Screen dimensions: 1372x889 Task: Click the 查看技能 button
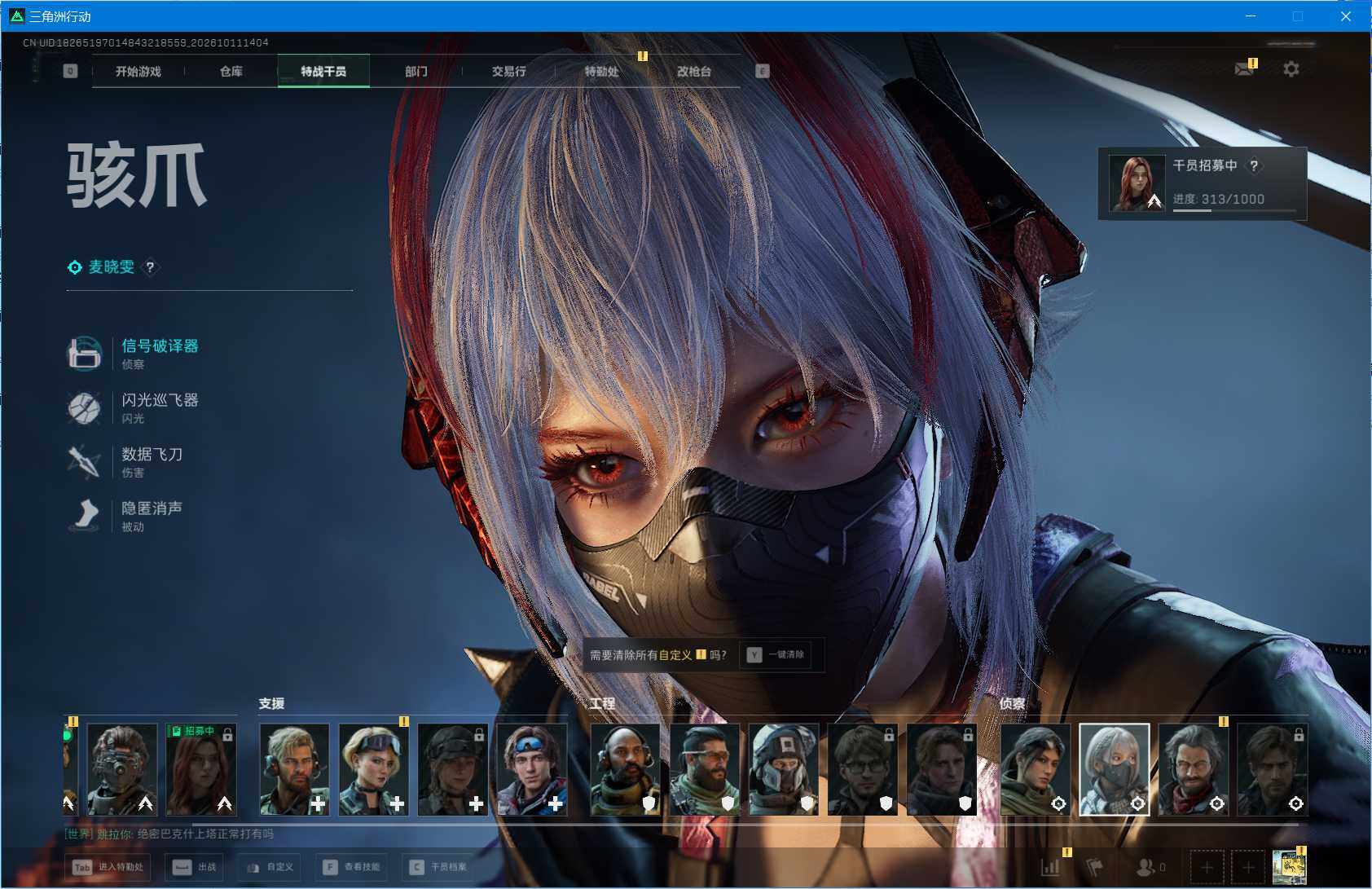pos(352,867)
